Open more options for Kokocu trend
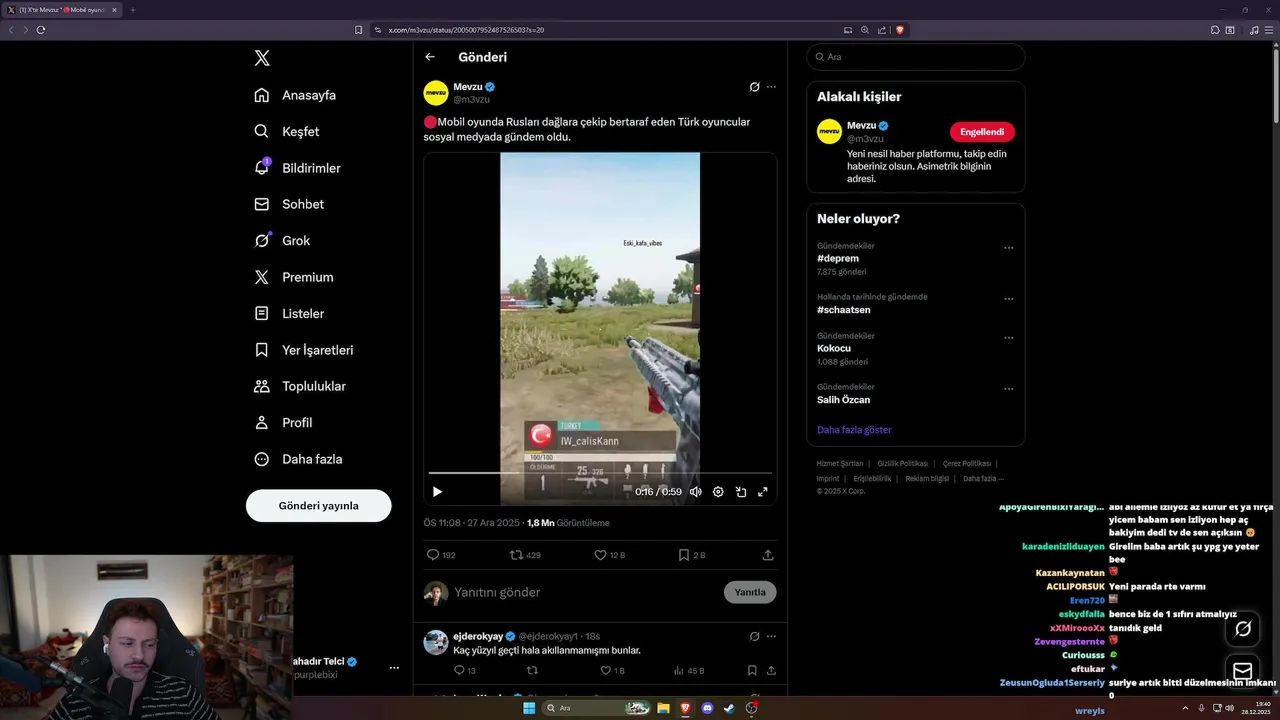Screen dimensions: 1280x720 pyautogui.click(x=1009, y=338)
